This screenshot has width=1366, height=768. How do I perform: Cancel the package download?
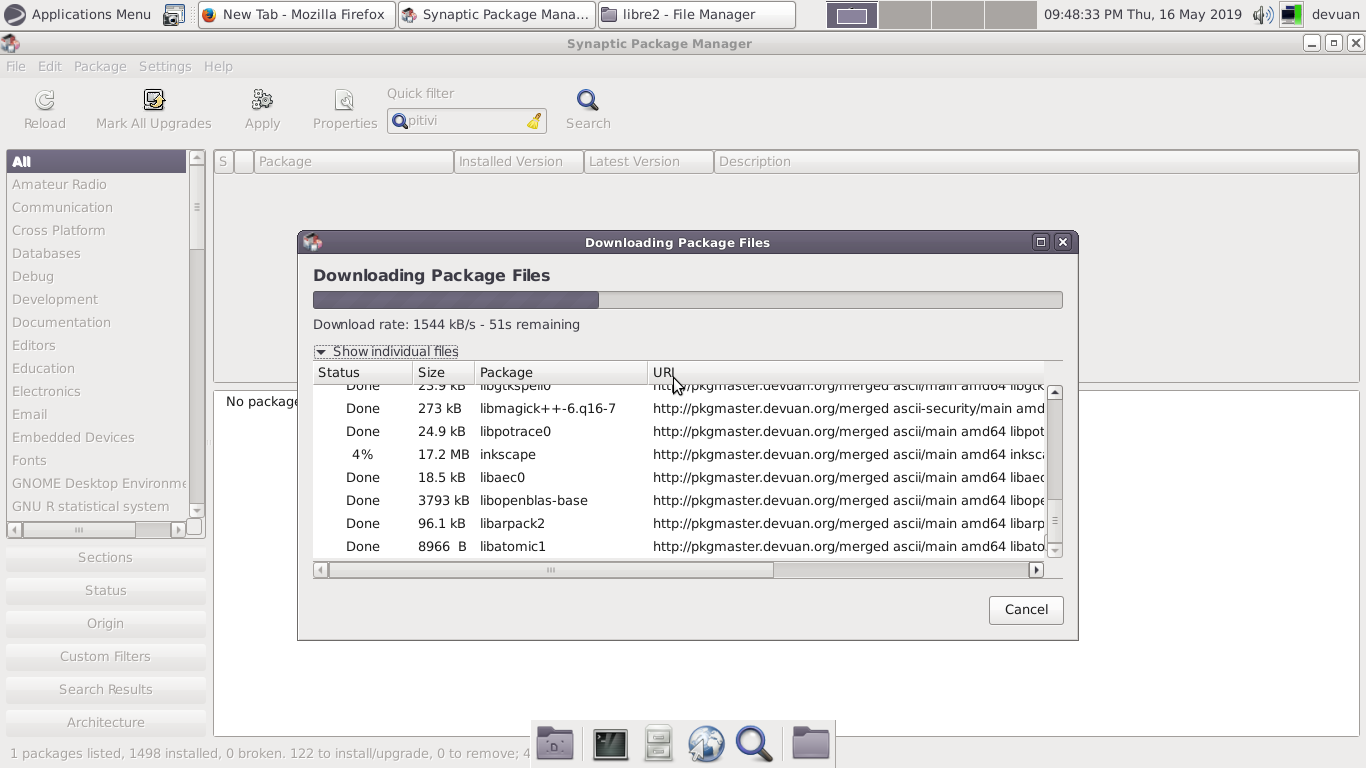pyautogui.click(x=1026, y=610)
